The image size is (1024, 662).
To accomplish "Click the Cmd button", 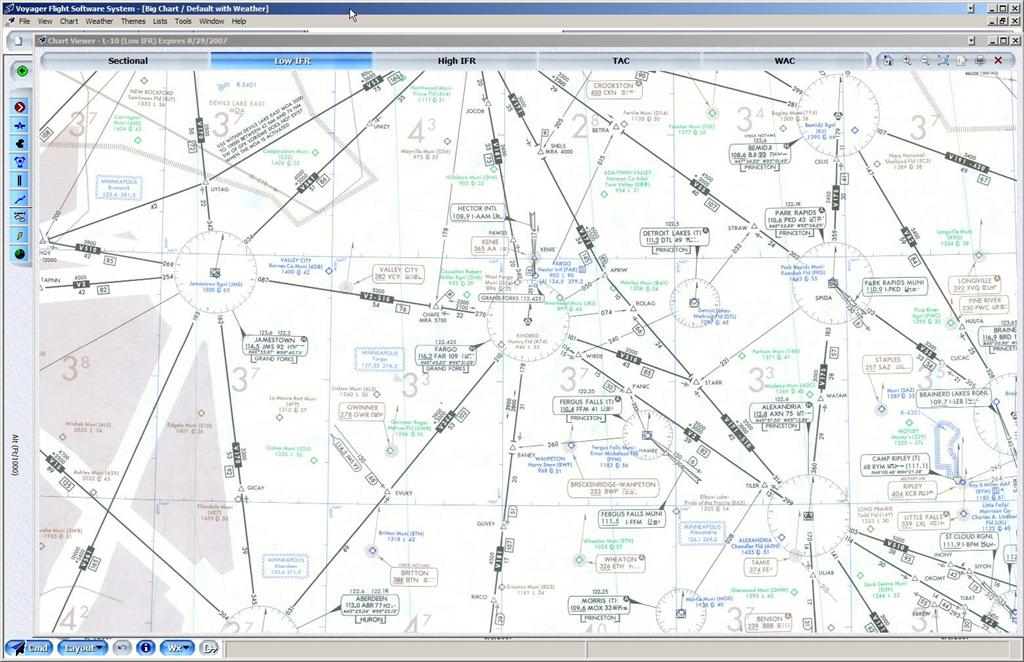I will pyautogui.click(x=30, y=648).
